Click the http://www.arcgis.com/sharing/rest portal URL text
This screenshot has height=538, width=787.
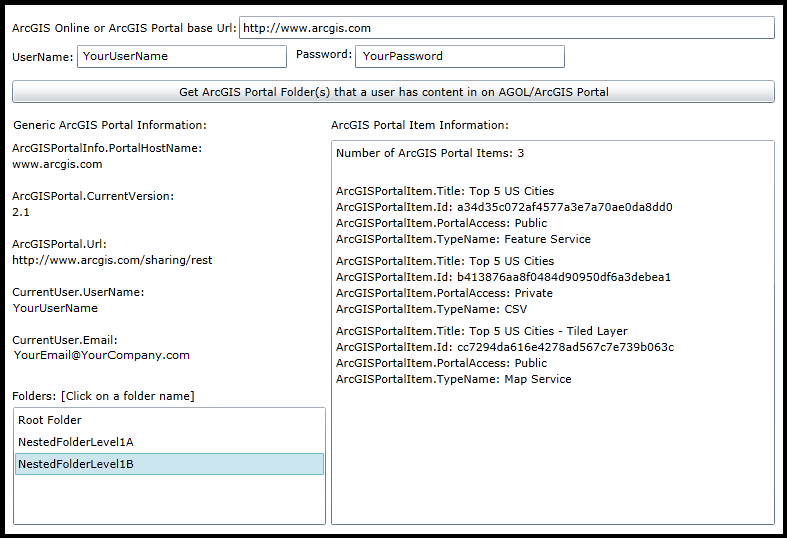tap(112, 260)
